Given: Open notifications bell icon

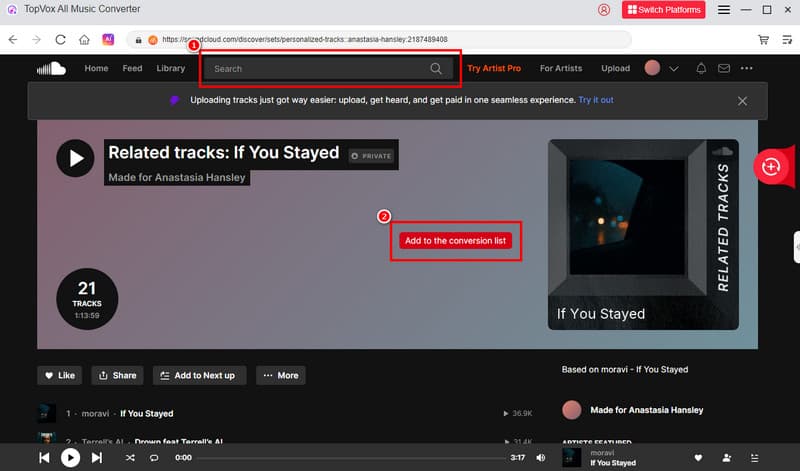Looking at the screenshot, I should pos(701,68).
